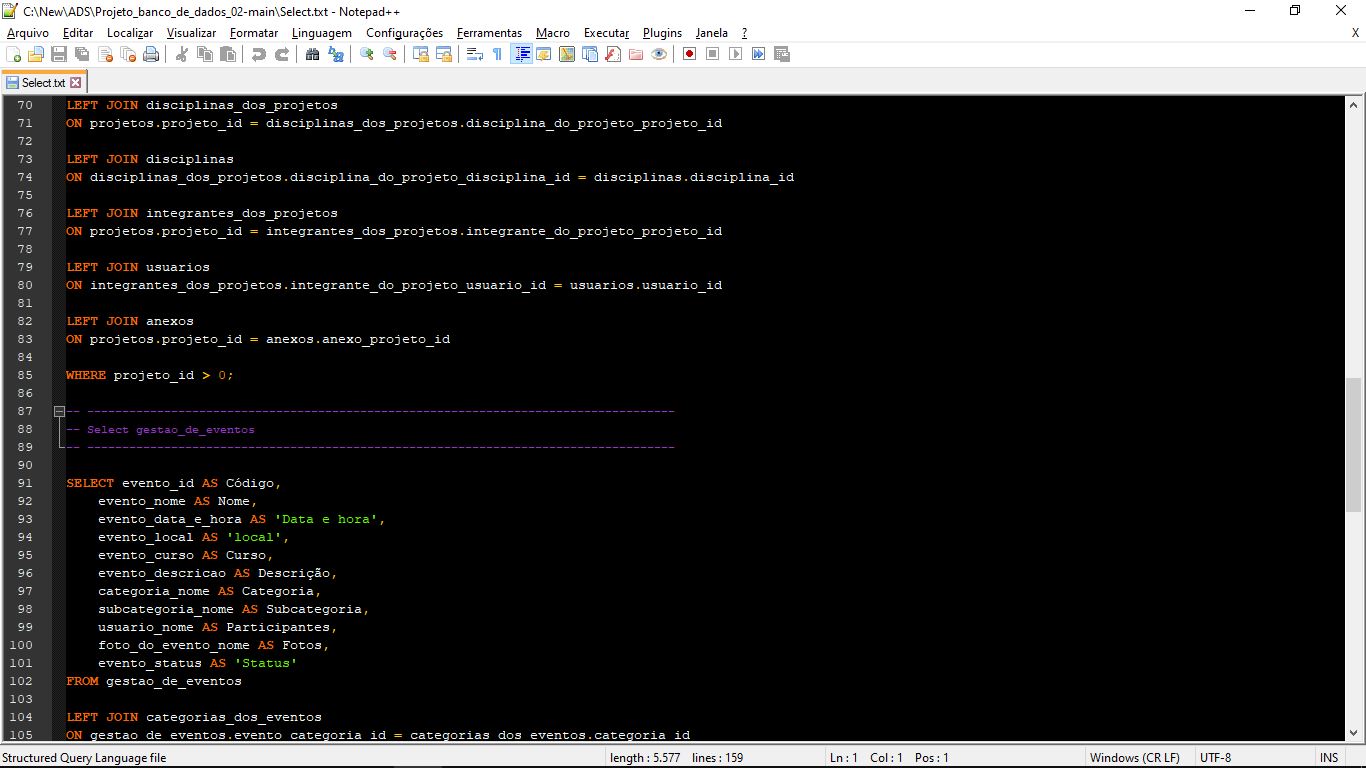The height and width of the screenshot is (768, 1366).
Task: Select the Select.txt document tab
Action: pos(44,83)
